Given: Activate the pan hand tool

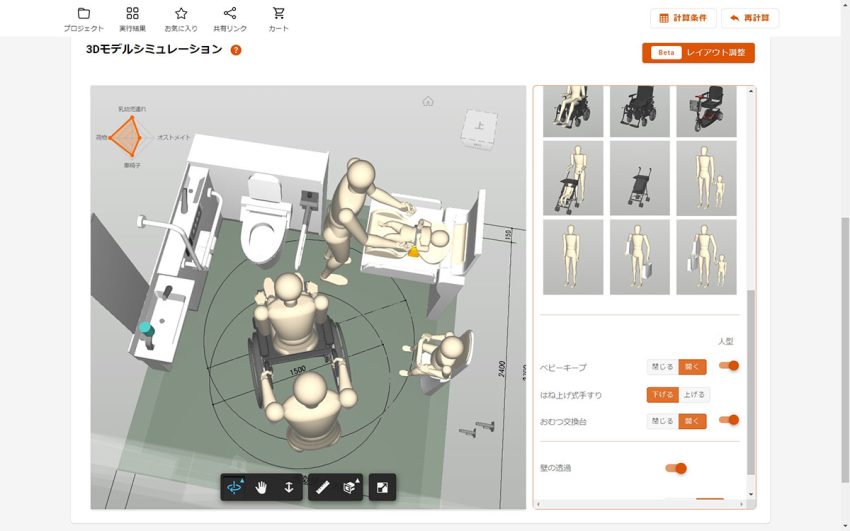Looking at the screenshot, I should [x=262, y=487].
